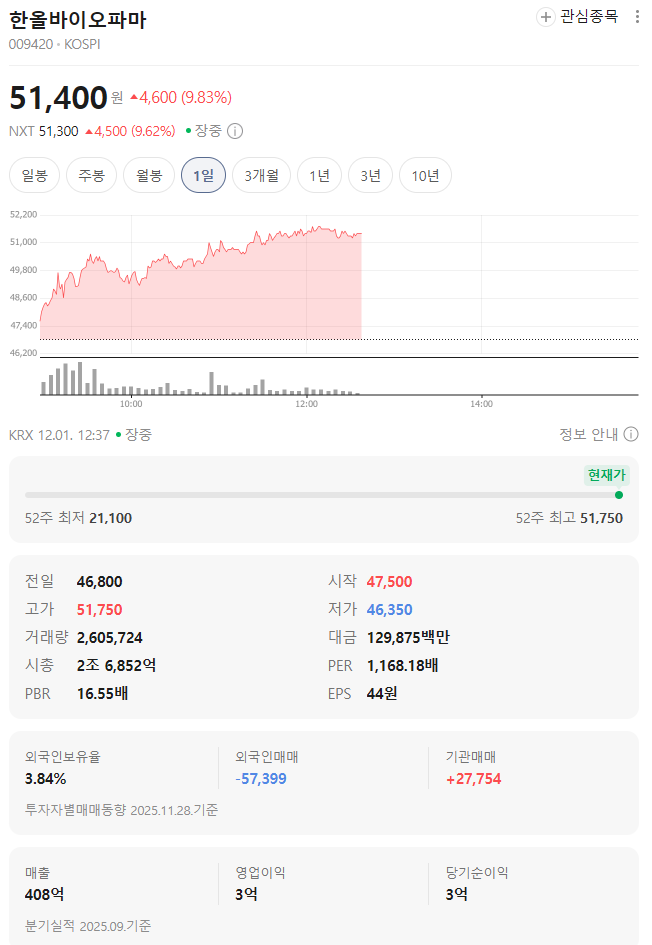
Task: Click the current price 51,400
Action: [x=58, y=97]
